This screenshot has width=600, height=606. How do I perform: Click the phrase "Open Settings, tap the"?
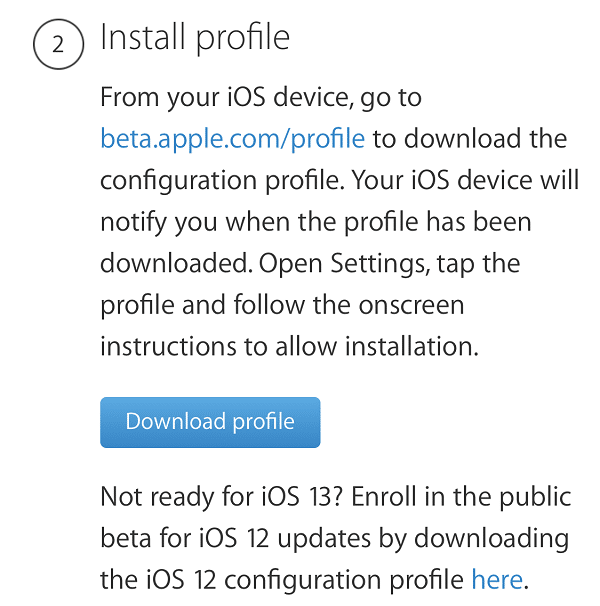389,264
